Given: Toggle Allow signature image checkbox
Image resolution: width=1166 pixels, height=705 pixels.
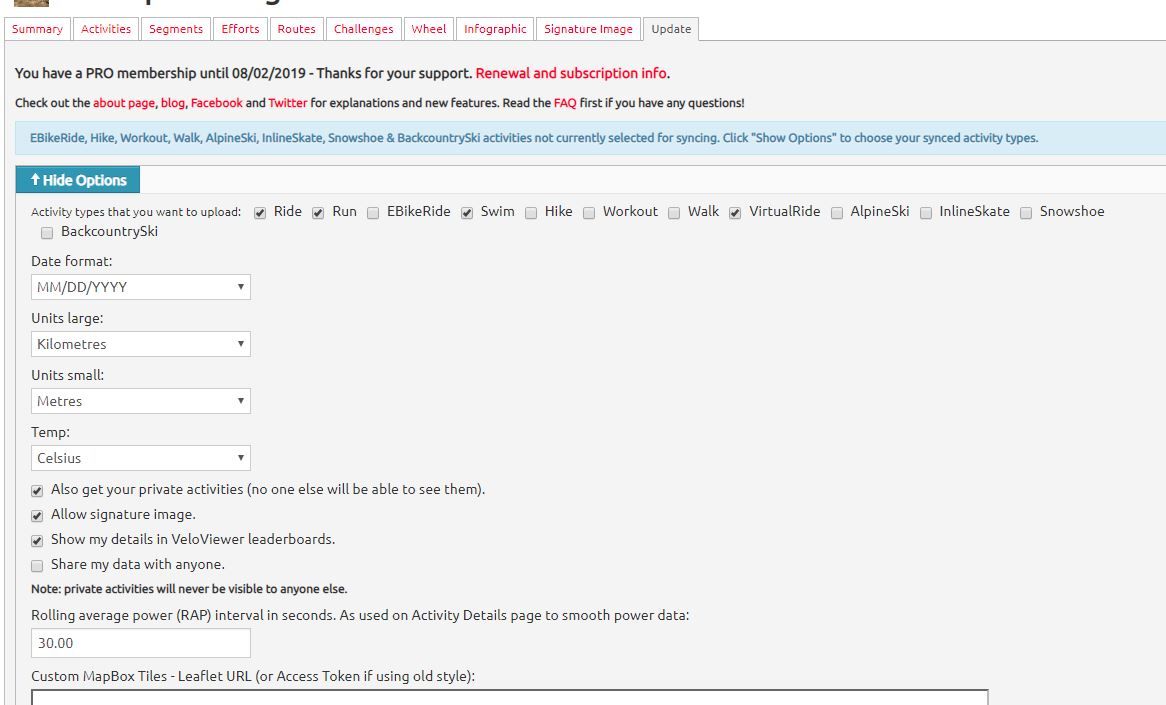Looking at the screenshot, I should pos(37,515).
